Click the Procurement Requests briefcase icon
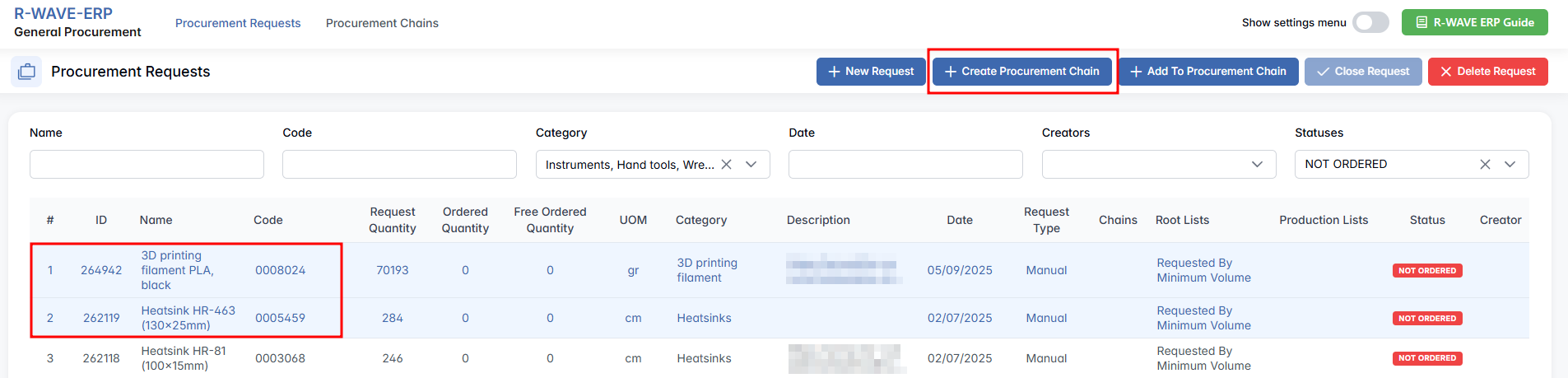Image resolution: width=1568 pixels, height=378 pixels. click(x=26, y=72)
